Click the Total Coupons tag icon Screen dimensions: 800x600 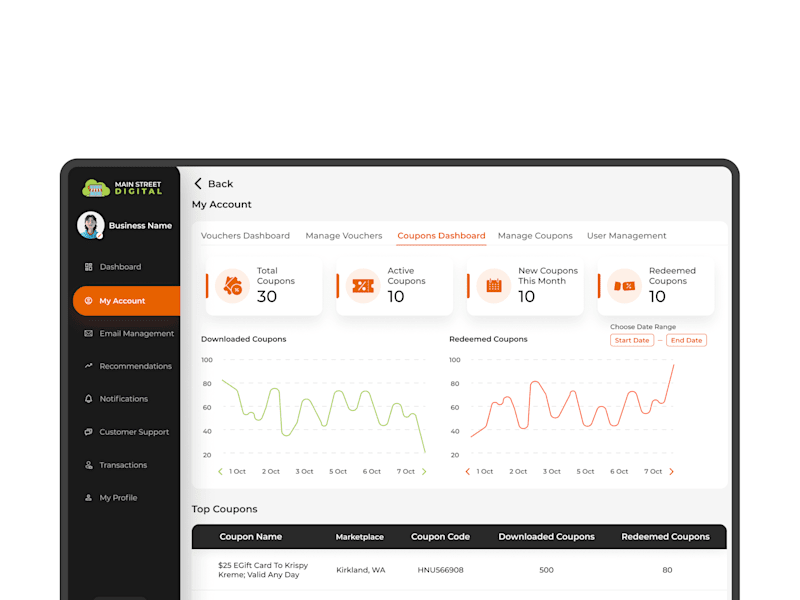click(x=233, y=286)
